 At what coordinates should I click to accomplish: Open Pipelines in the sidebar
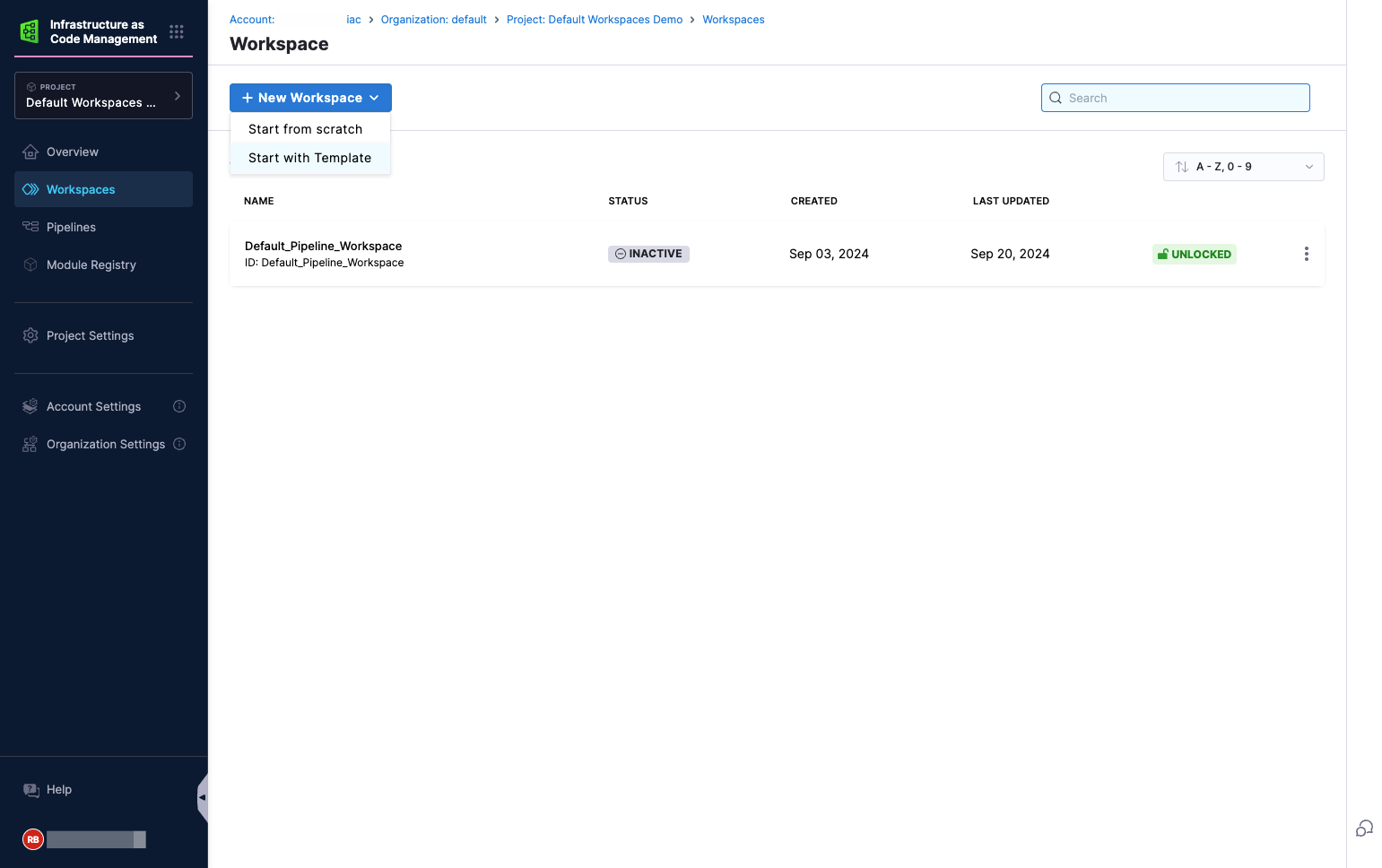(x=103, y=227)
